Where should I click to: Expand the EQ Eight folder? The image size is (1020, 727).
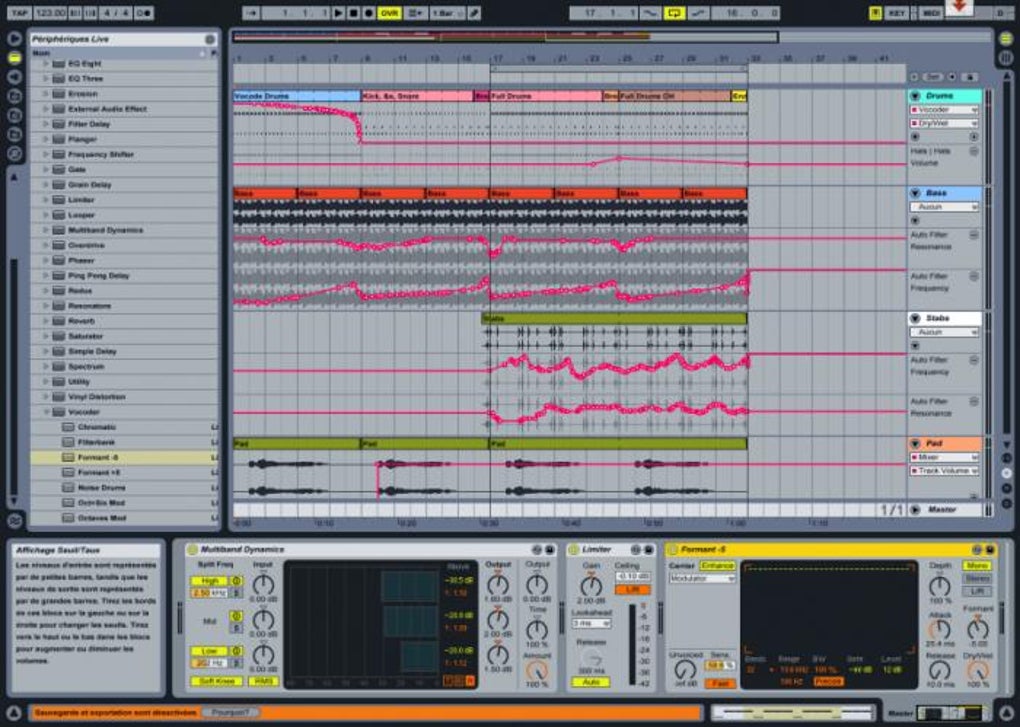coord(46,63)
